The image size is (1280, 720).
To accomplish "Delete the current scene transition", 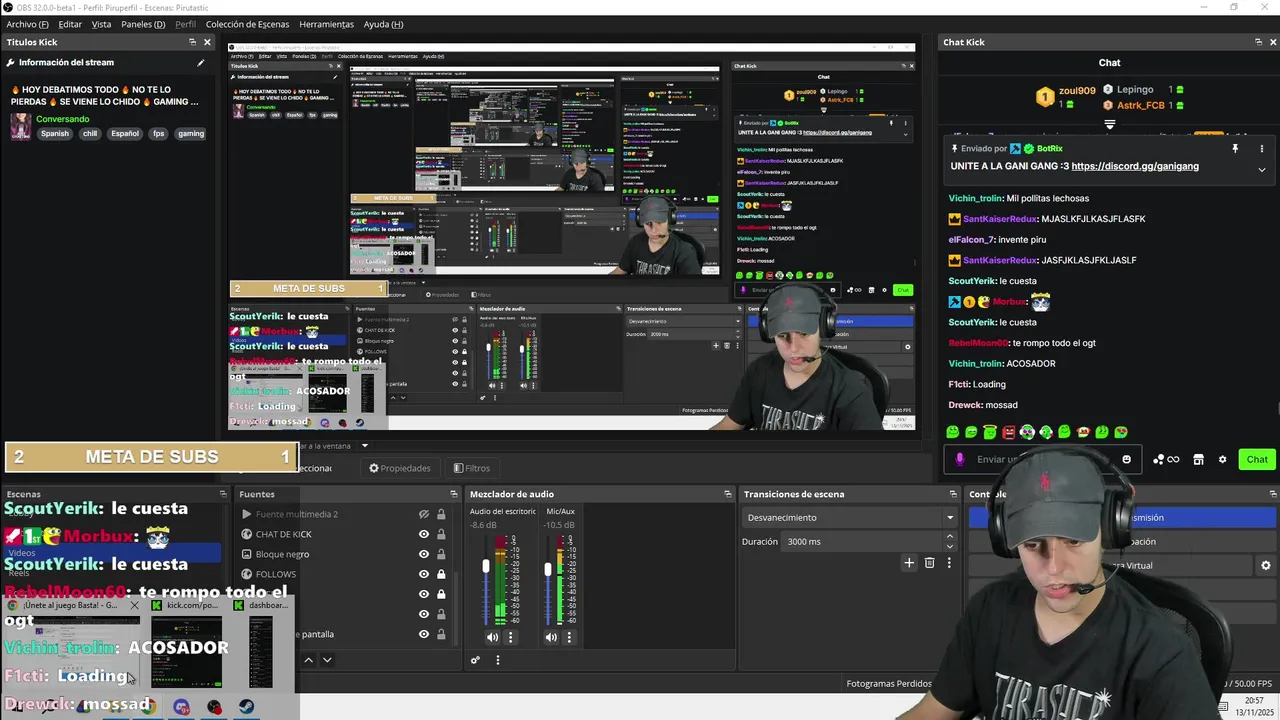I will pyautogui.click(x=929, y=563).
